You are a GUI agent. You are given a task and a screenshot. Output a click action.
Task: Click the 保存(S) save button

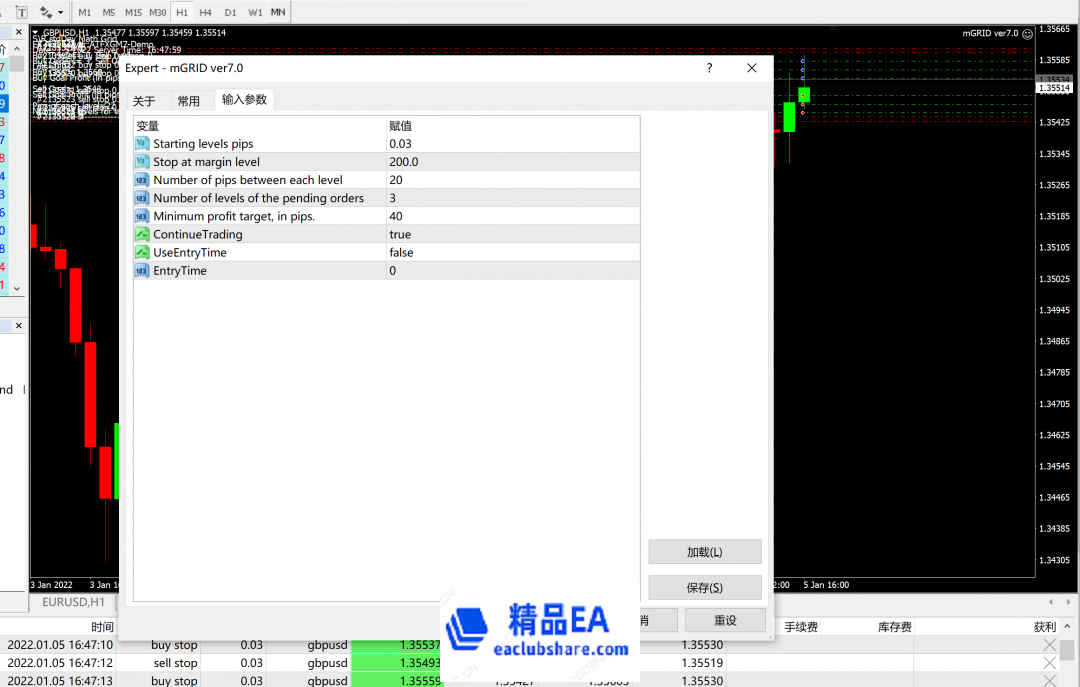(704, 587)
